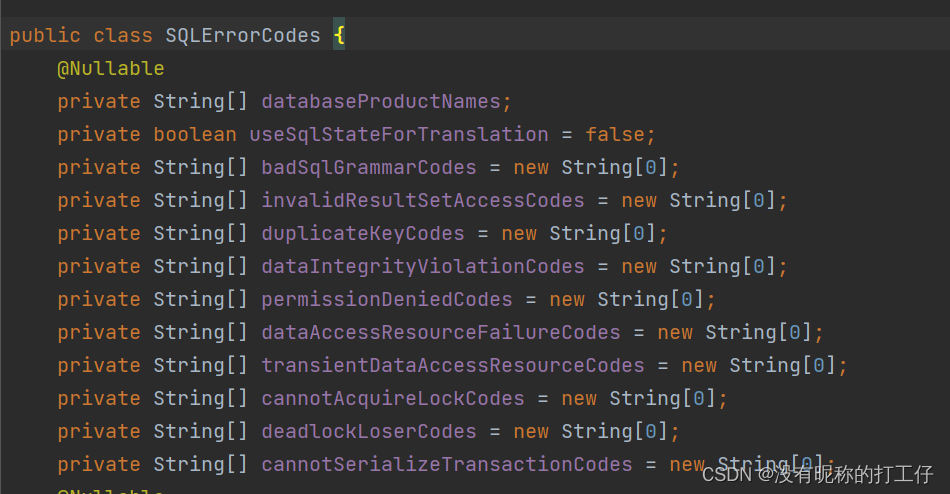The image size is (950, 494).
Task: Click the public keyword on class line
Action: [45, 36]
